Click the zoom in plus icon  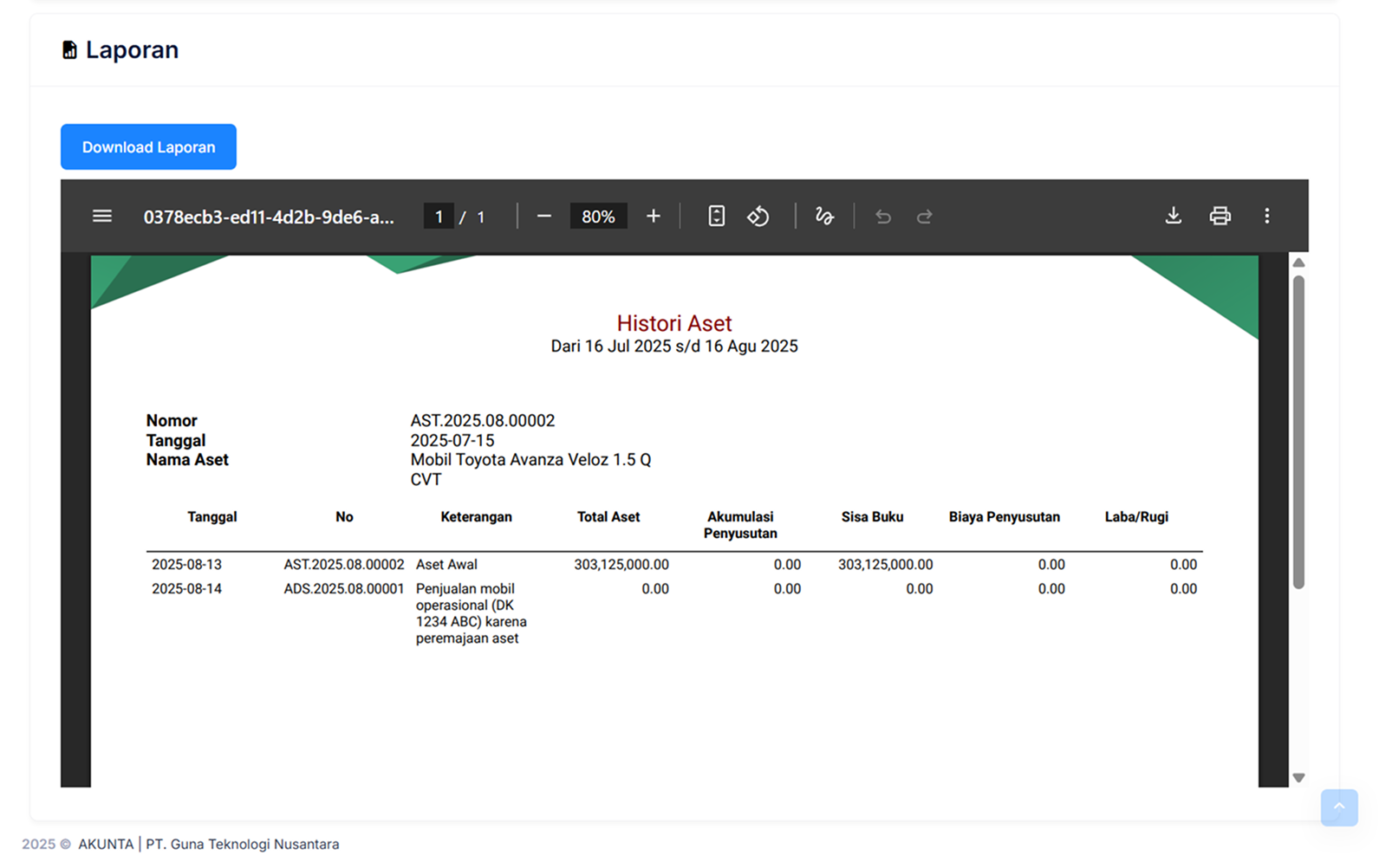[654, 217]
